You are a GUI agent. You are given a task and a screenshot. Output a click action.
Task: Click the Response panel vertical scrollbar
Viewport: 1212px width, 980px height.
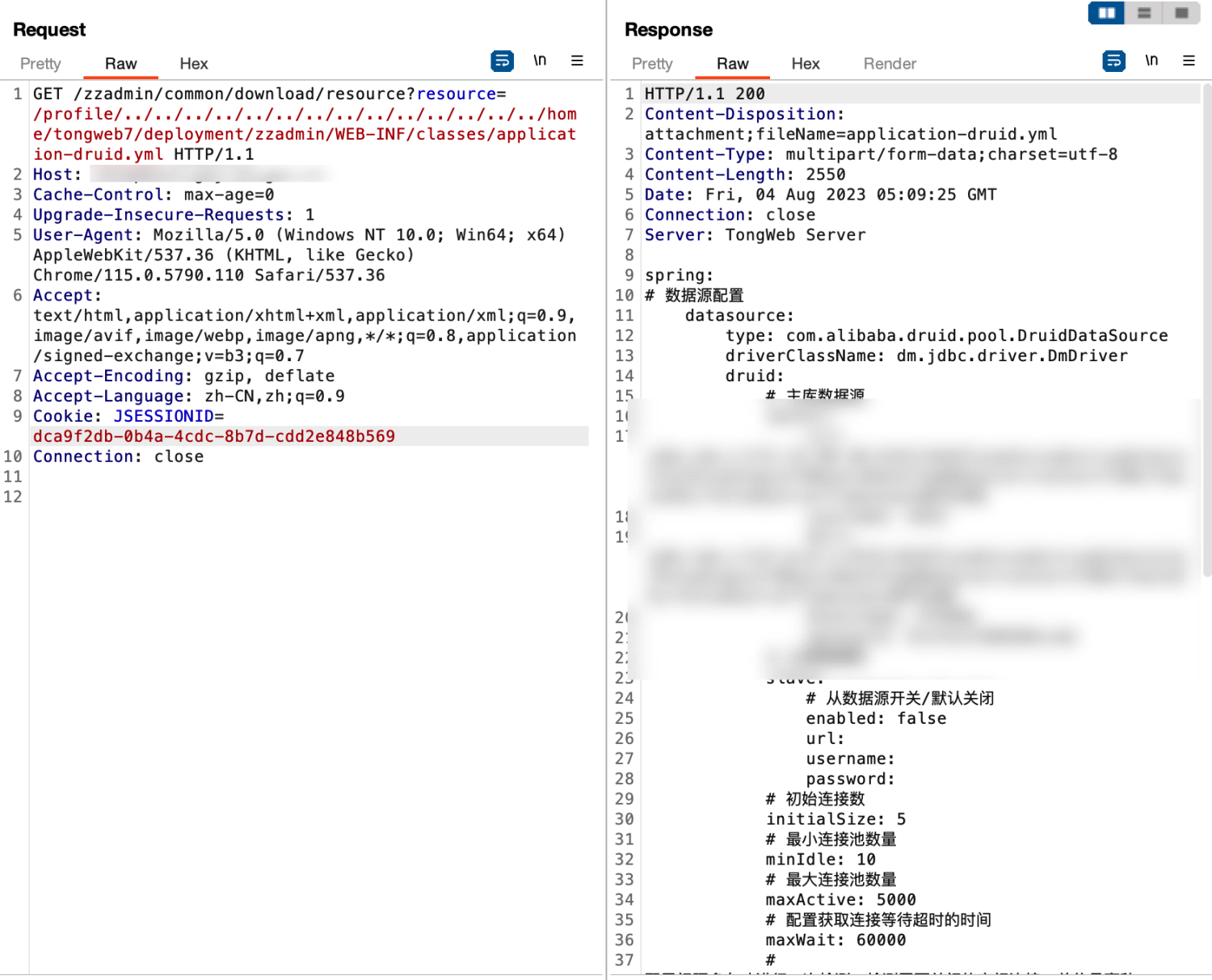1206,323
